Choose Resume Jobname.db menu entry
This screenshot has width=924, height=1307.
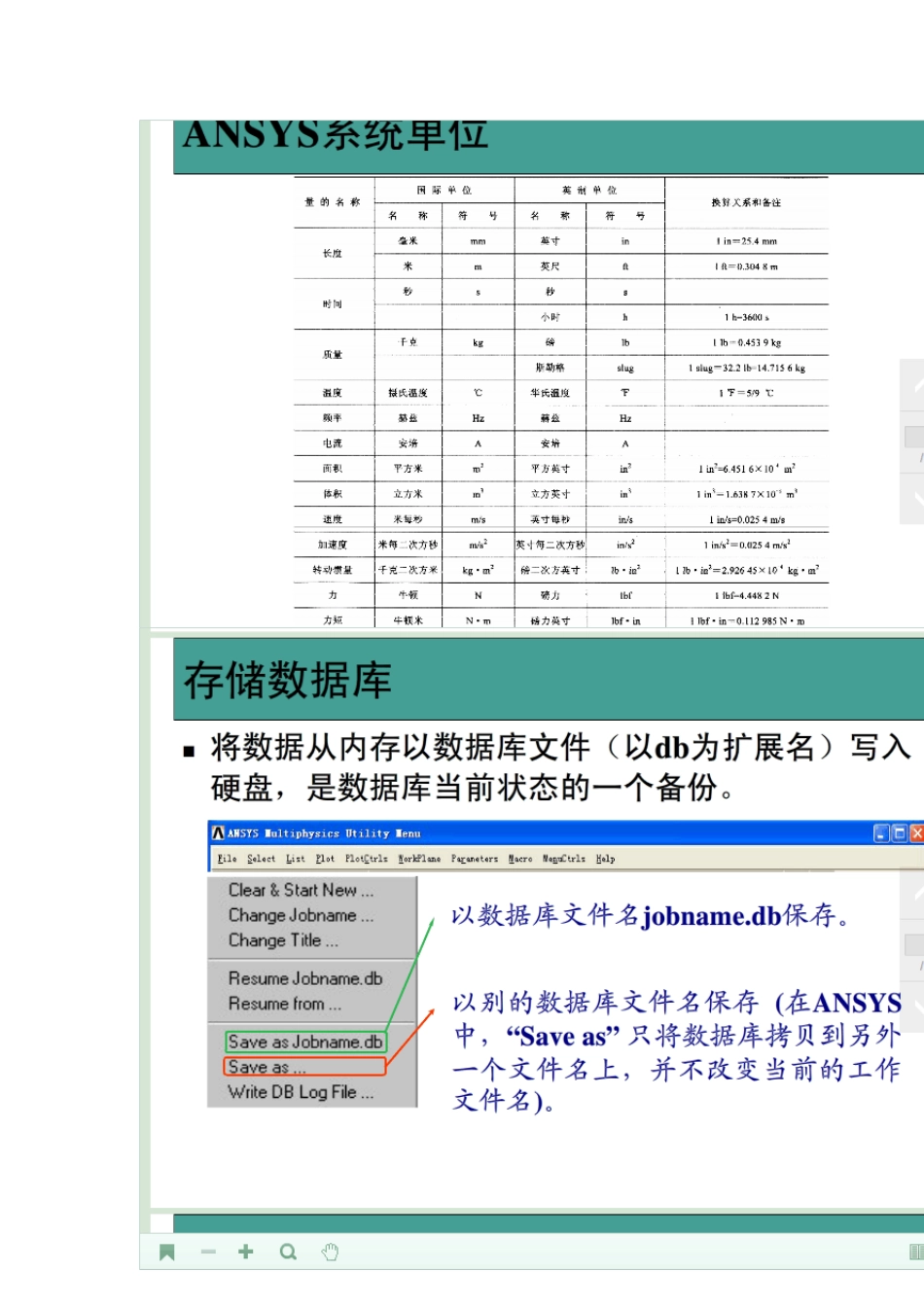tap(305, 978)
